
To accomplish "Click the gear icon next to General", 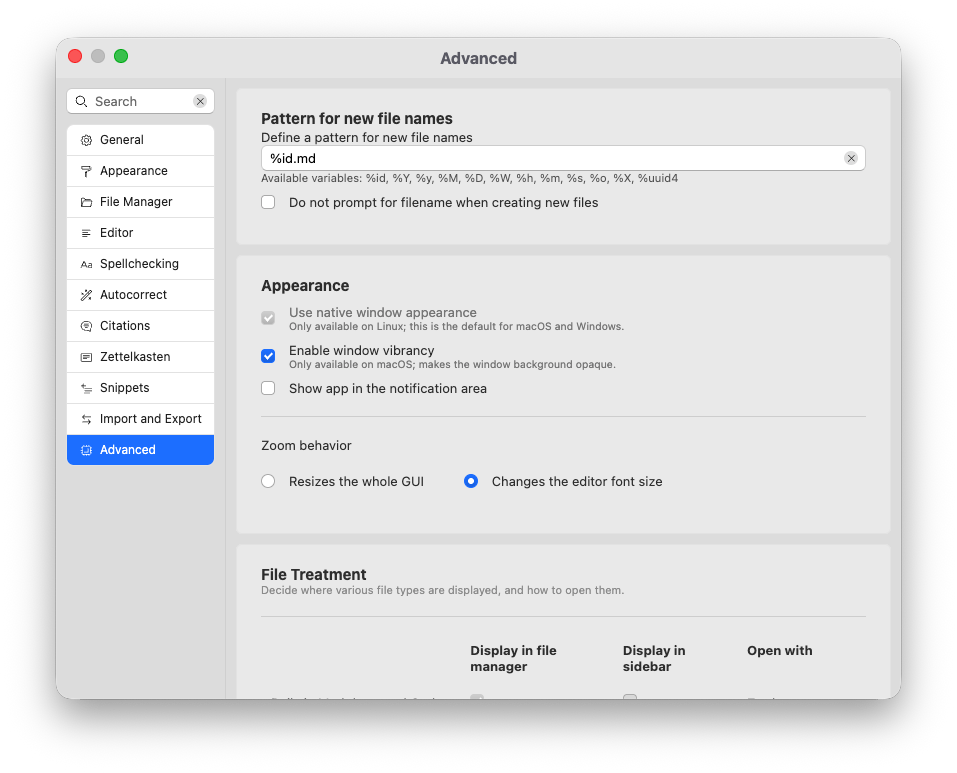I will [x=86, y=140].
